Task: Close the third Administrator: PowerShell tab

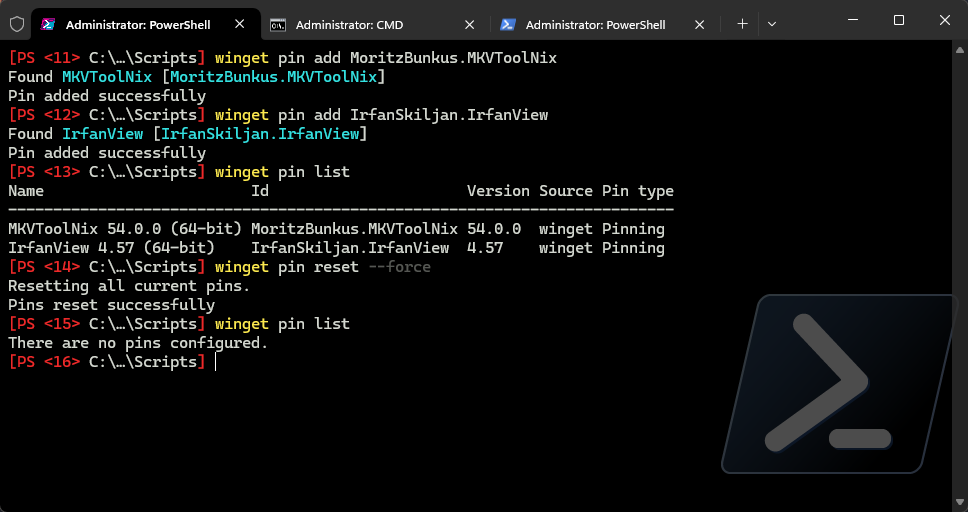Action: [699, 25]
